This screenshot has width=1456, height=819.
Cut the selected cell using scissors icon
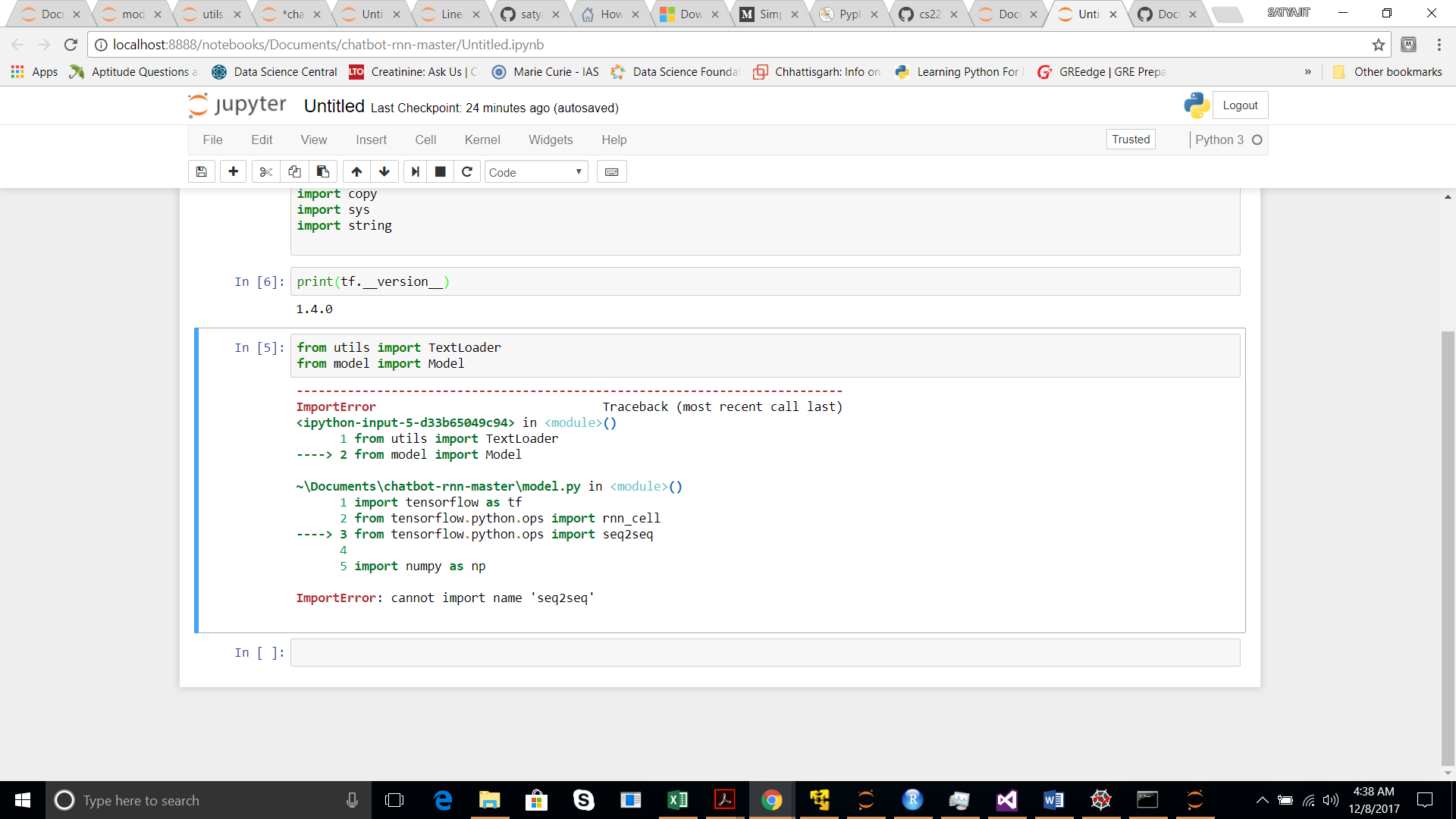(265, 171)
